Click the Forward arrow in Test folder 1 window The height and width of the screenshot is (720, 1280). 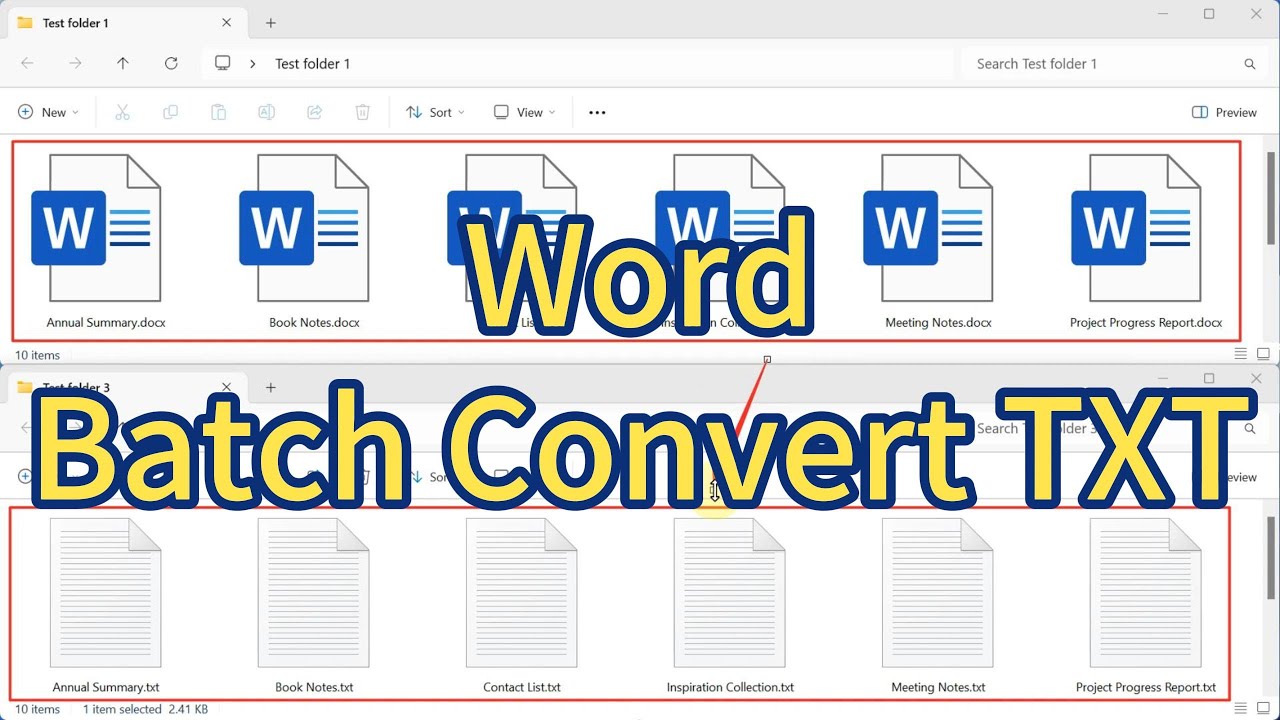[x=75, y=63]
